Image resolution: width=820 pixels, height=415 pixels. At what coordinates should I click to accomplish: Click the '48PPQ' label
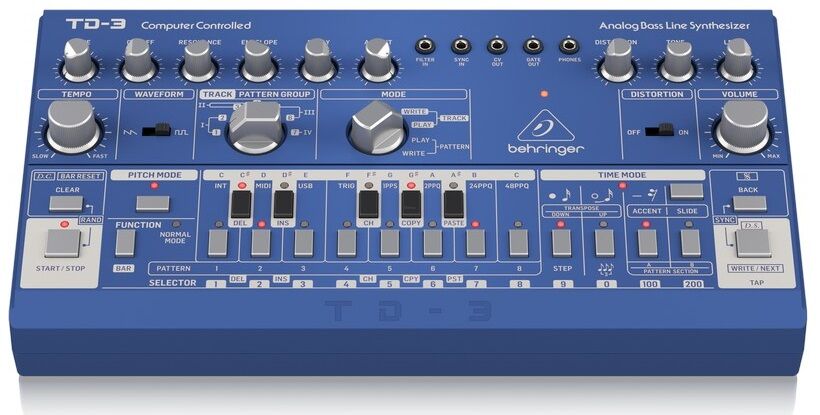[517, 186]
